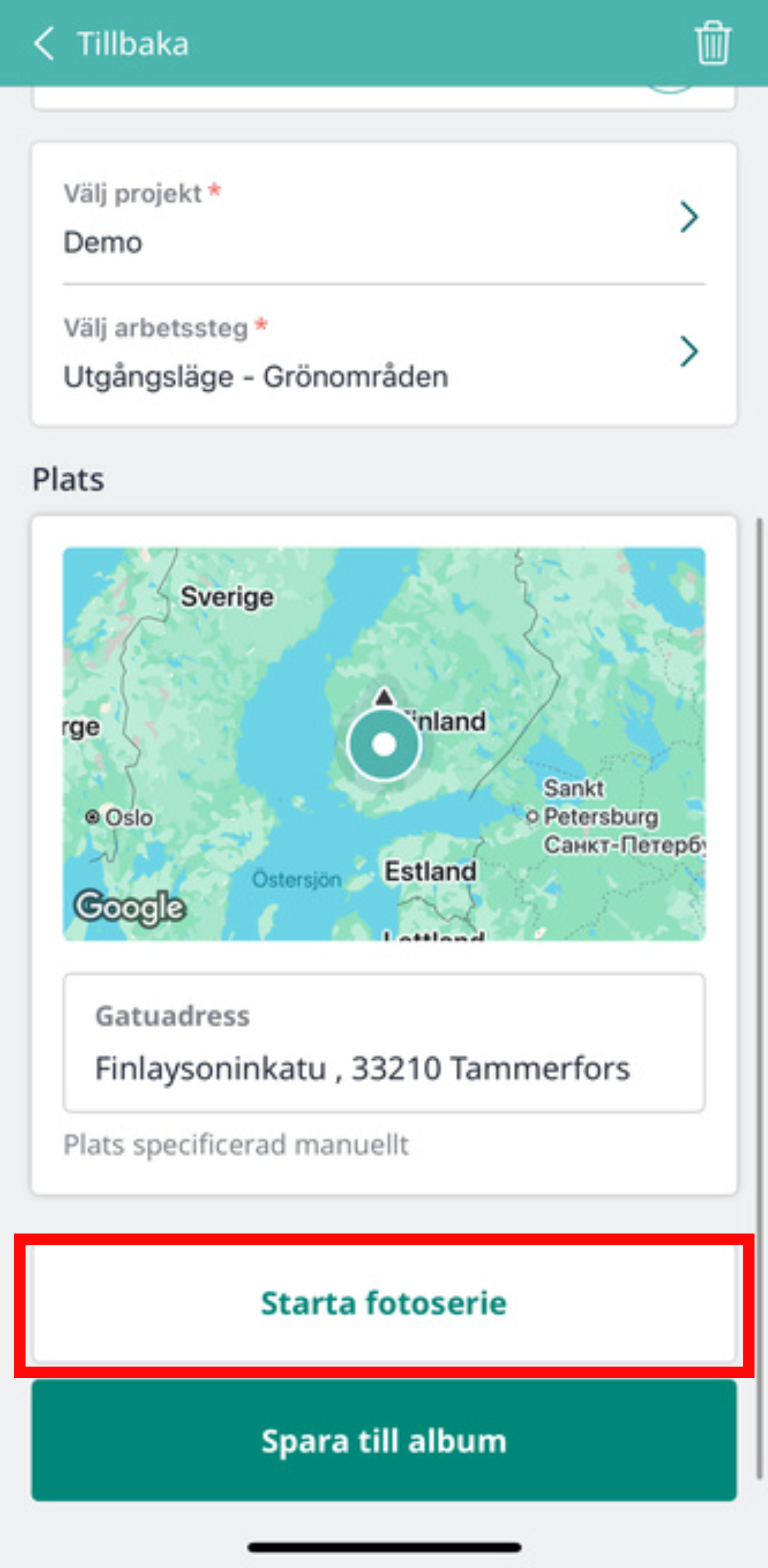The width and height of the screenshot is (768, 1568).
Task: Expand the Välj arbetssteg chevron
Action: coord(689,352)
